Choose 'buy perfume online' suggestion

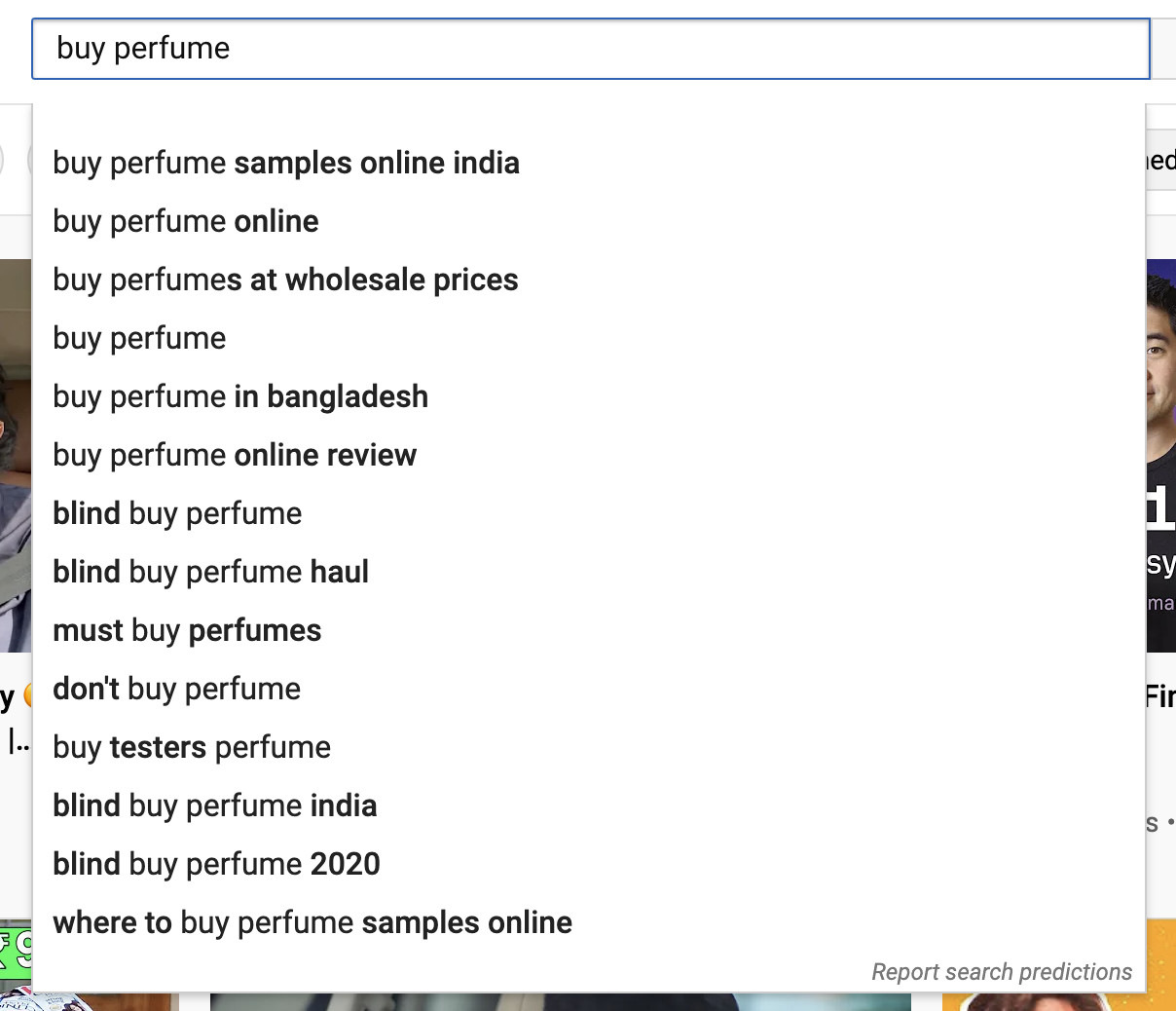(589, 221)
